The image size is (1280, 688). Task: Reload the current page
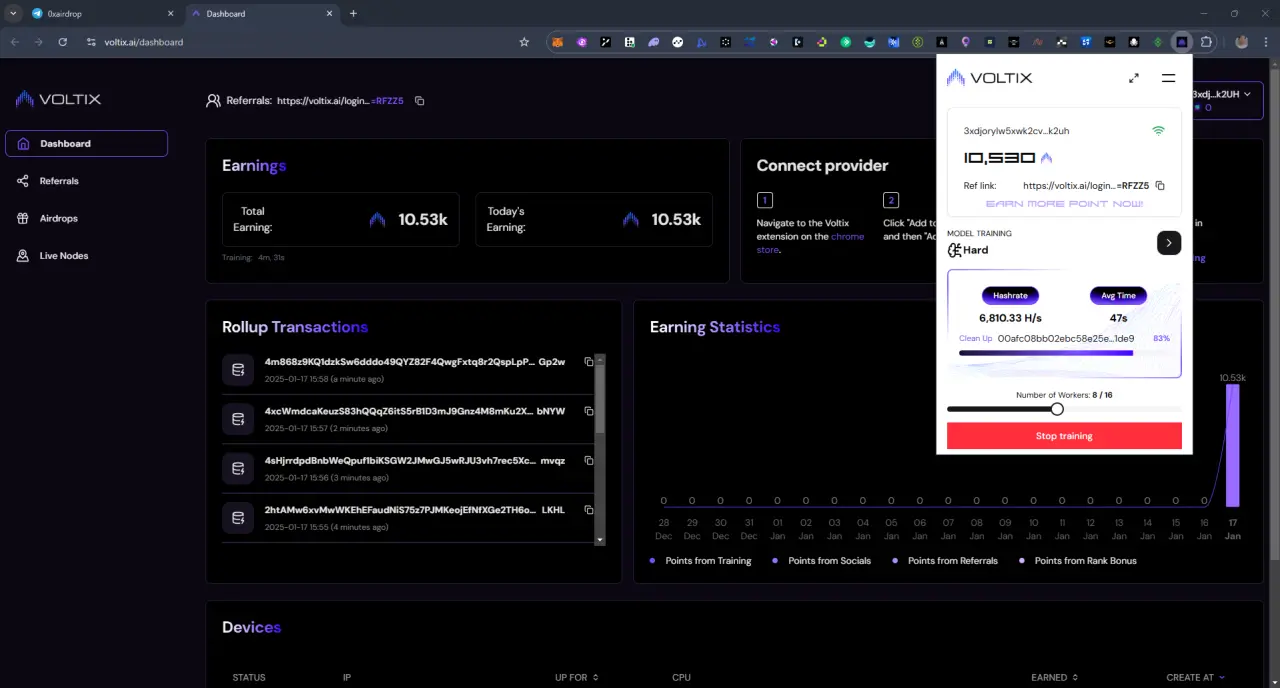click(63, 42)
